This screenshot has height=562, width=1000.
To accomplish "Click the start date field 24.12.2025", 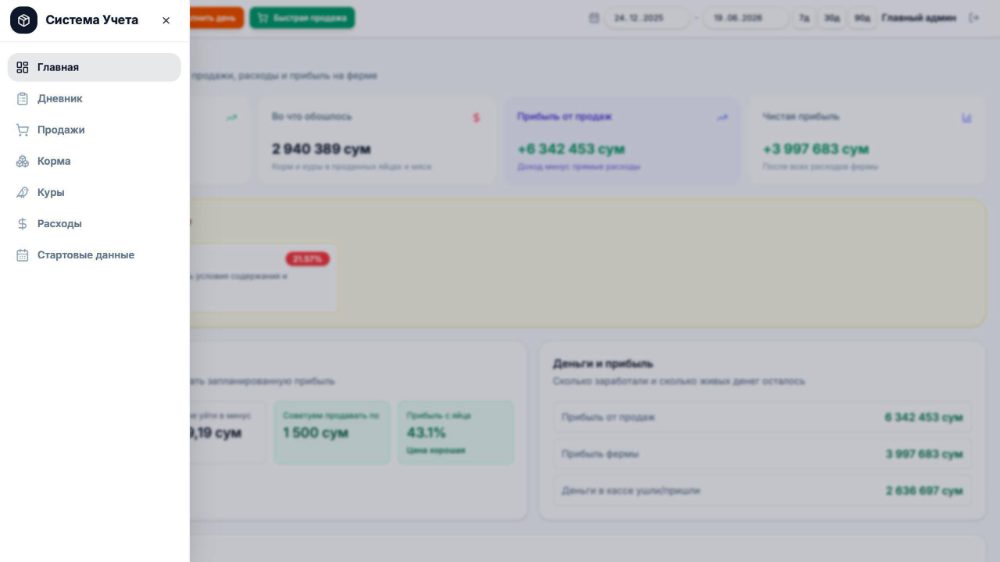I will (647, 18).
